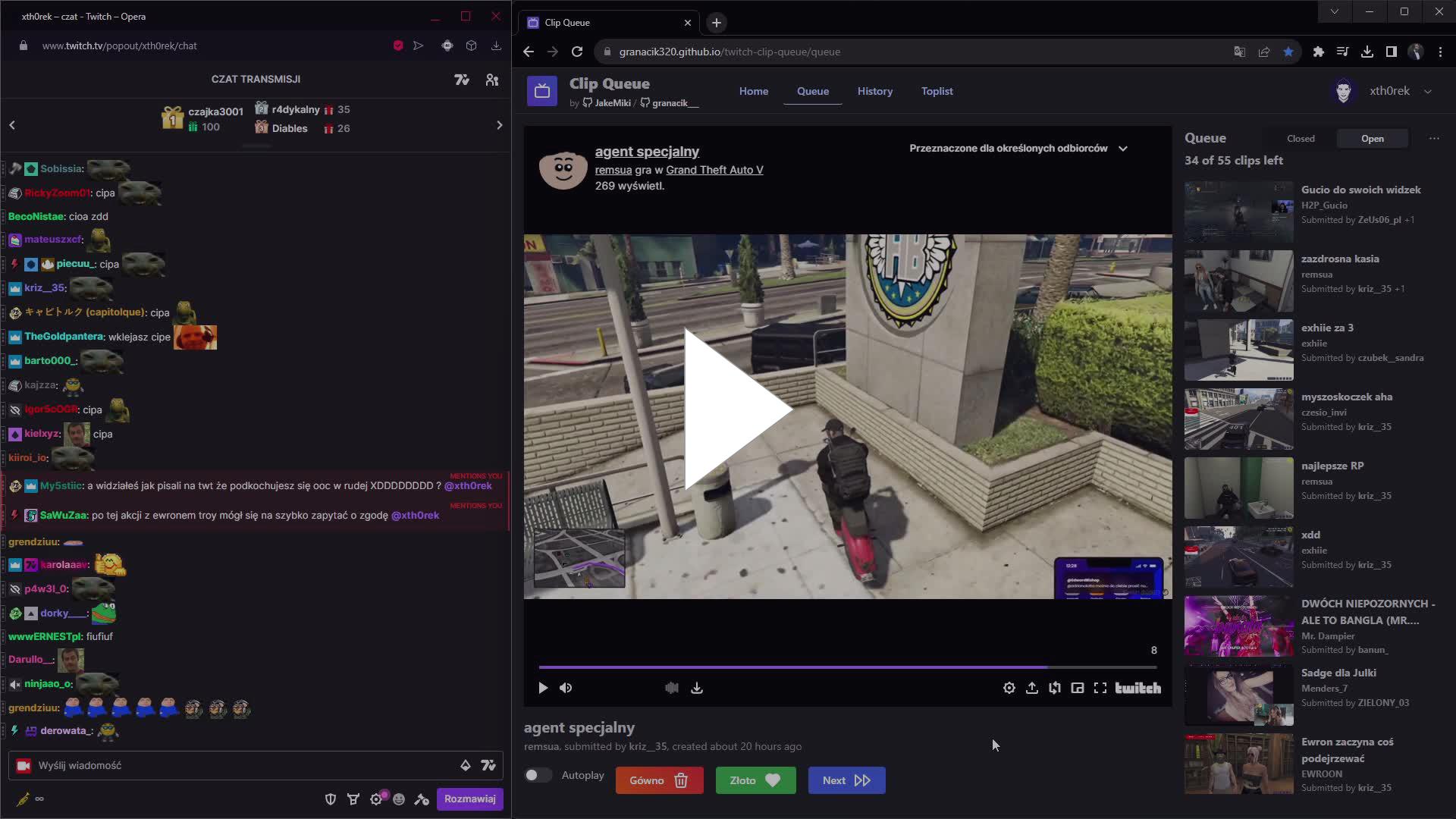
Task: Open the chat settings gear
Action: click(376, 799)
